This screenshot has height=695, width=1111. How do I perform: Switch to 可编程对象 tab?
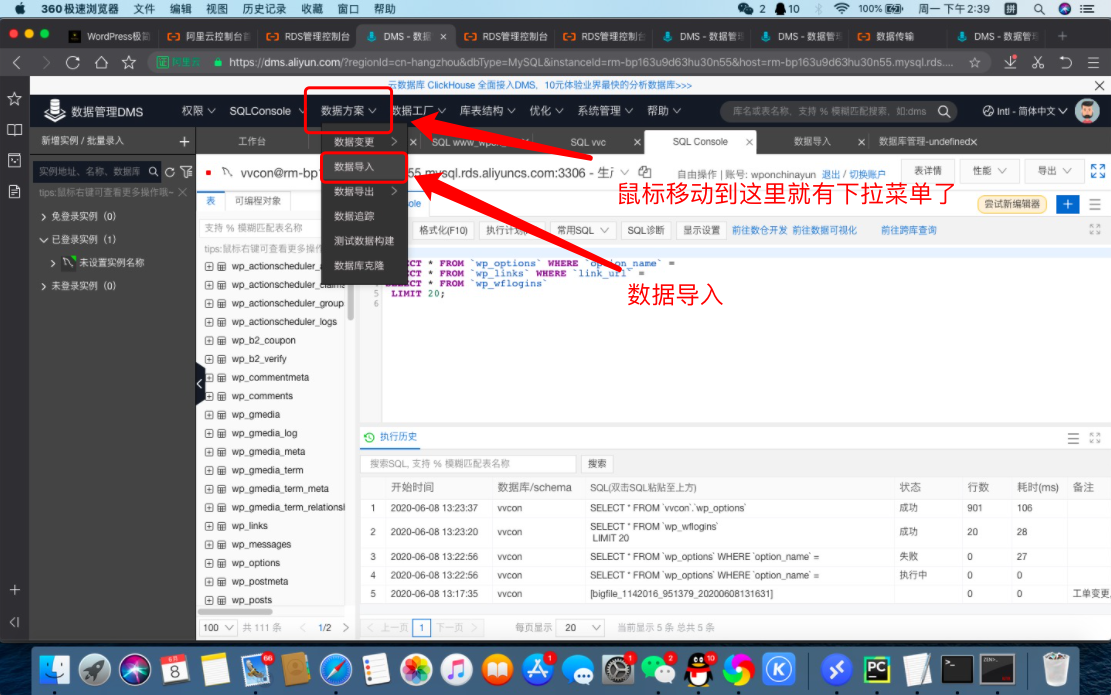[258, 201]
